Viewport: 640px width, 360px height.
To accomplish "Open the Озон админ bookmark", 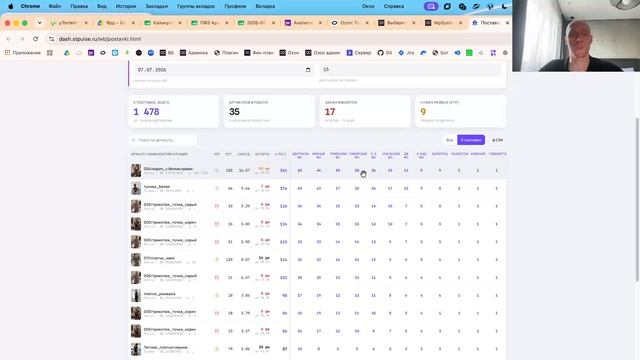I will pos(322,53).
